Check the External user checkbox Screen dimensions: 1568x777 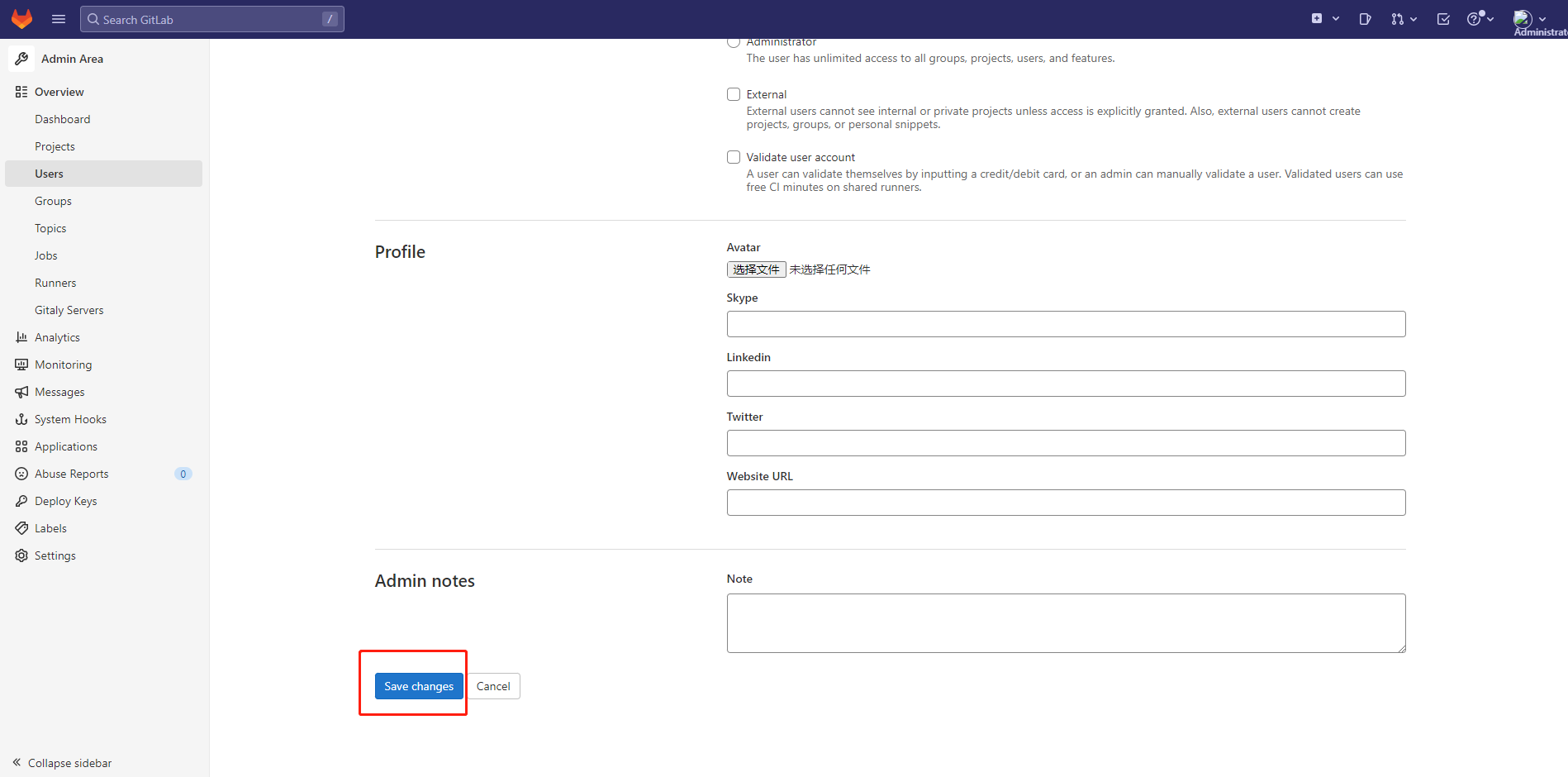734,94
